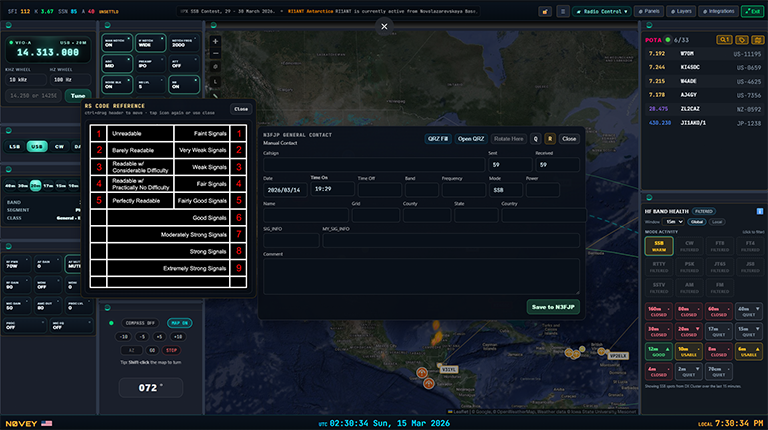Select POTA spot JI1AKD/1 on 430.230
Screen dimensions: 768x430
(704, 123)
